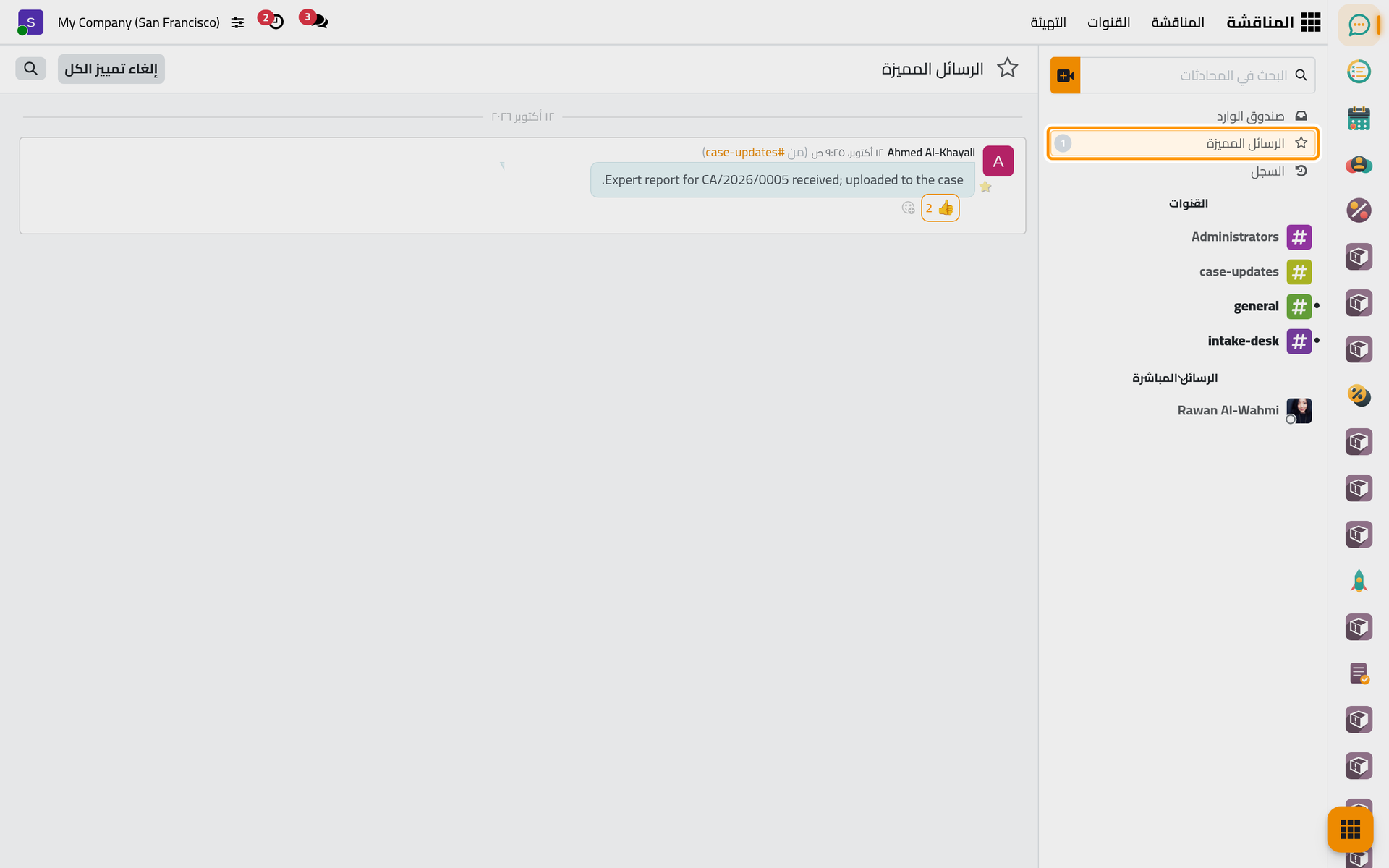
Task: Toggle the thumbs-up reaction on the message
Action: click(940, 208)
